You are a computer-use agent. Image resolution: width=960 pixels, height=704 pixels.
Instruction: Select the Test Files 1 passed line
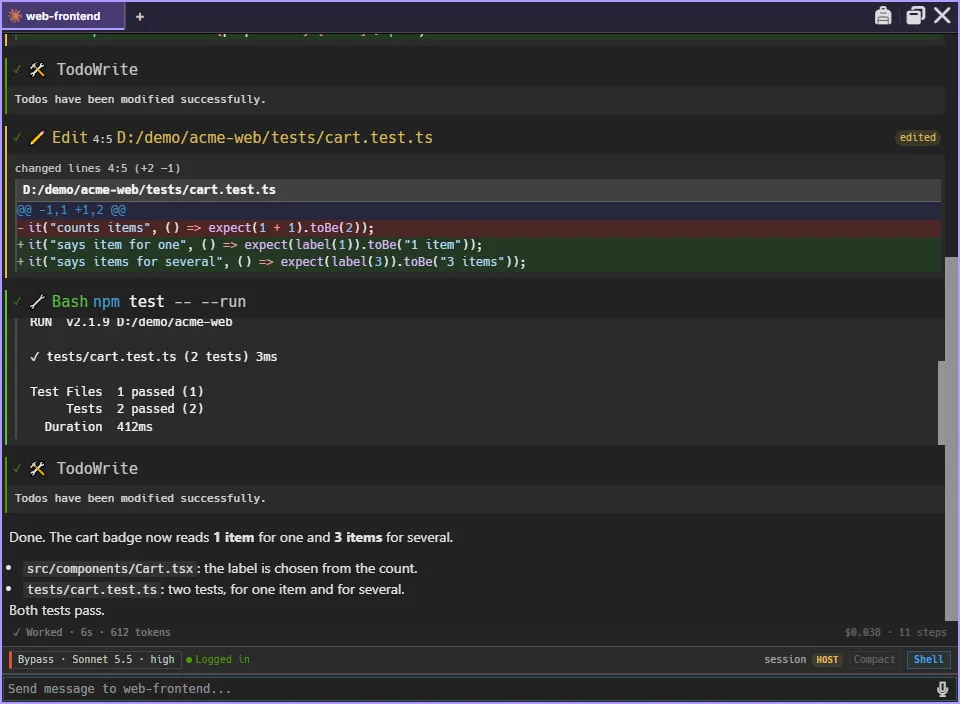tap(116, 392)
